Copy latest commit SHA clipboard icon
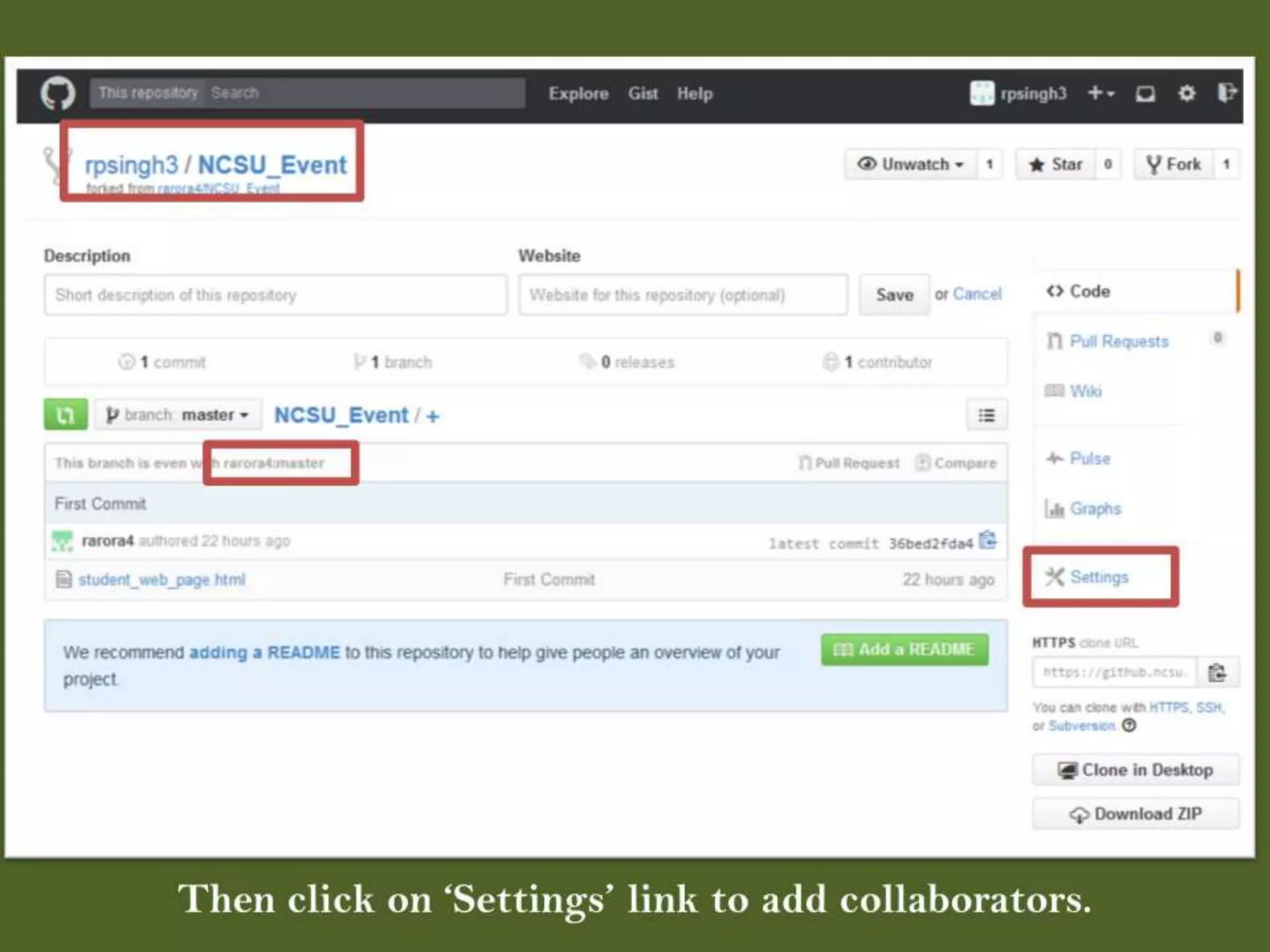The width and height of the screenshot is (1270, 952). (x=987, y=540)
